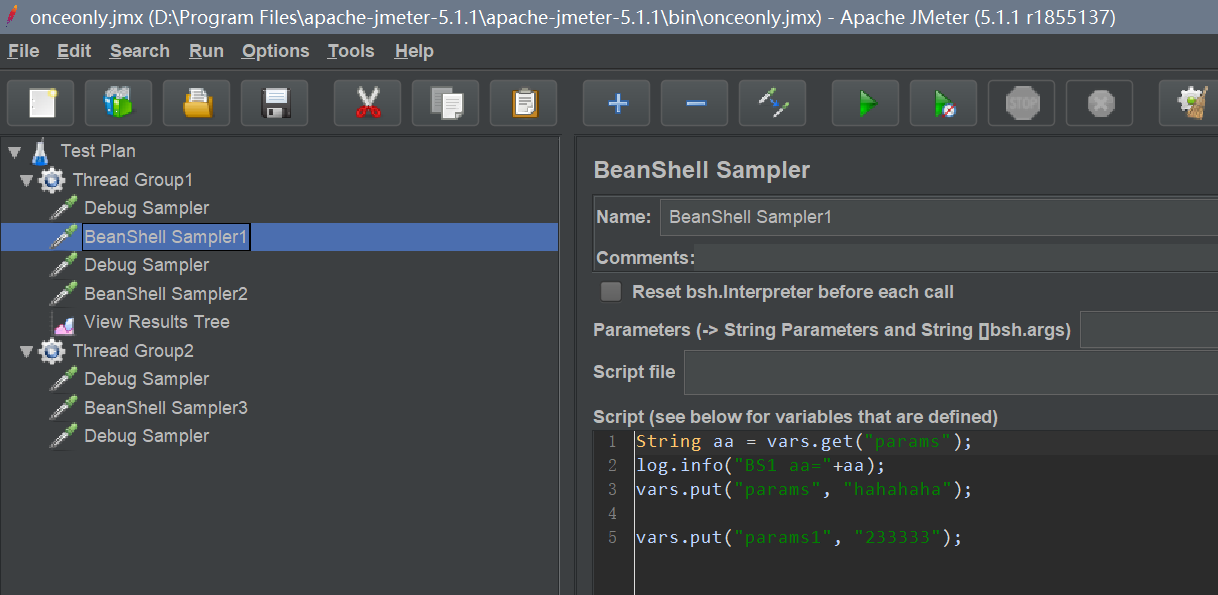Open the Templates toolbar icon
1218x595 pixels.
(x=119, y=103)
